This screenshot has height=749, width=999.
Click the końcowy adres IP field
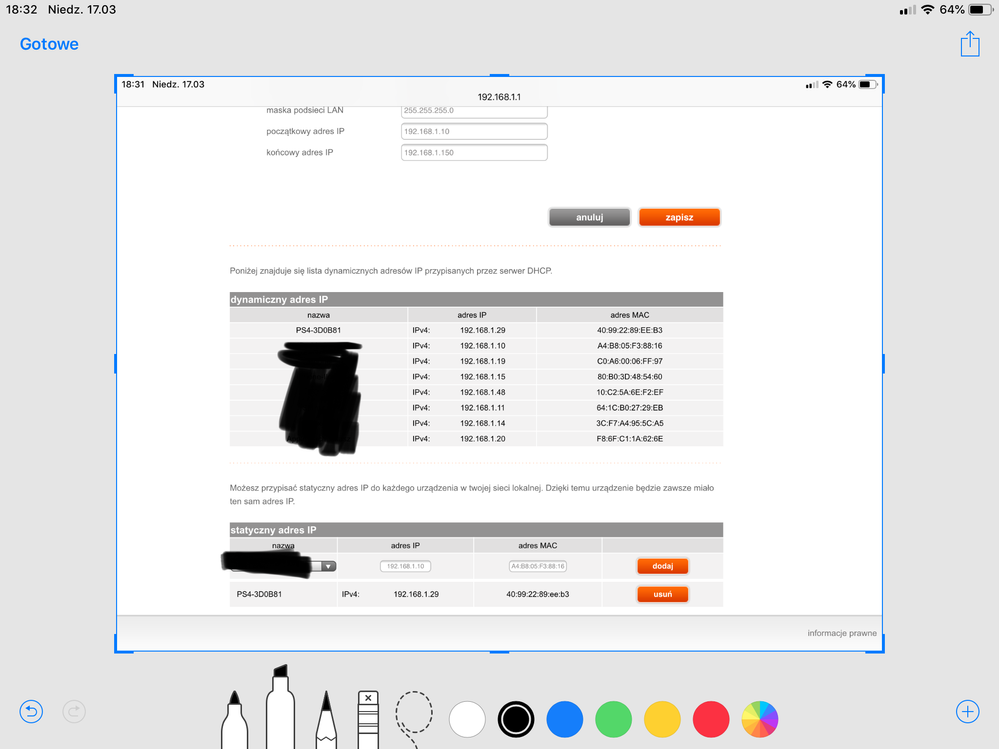point(474,152)
